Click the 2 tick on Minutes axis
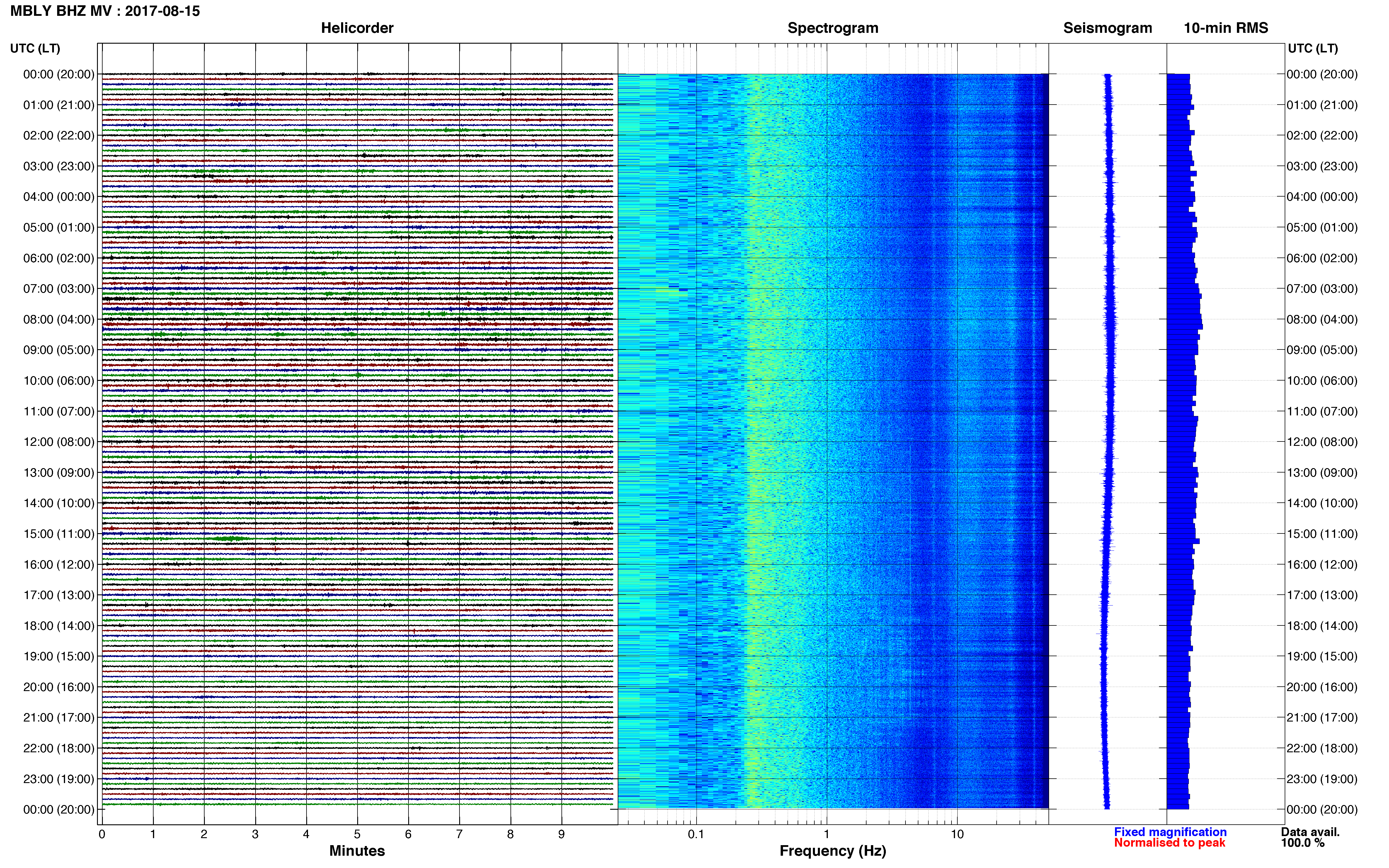Viewport: 1389px width, 868px height. pos(204,834)
